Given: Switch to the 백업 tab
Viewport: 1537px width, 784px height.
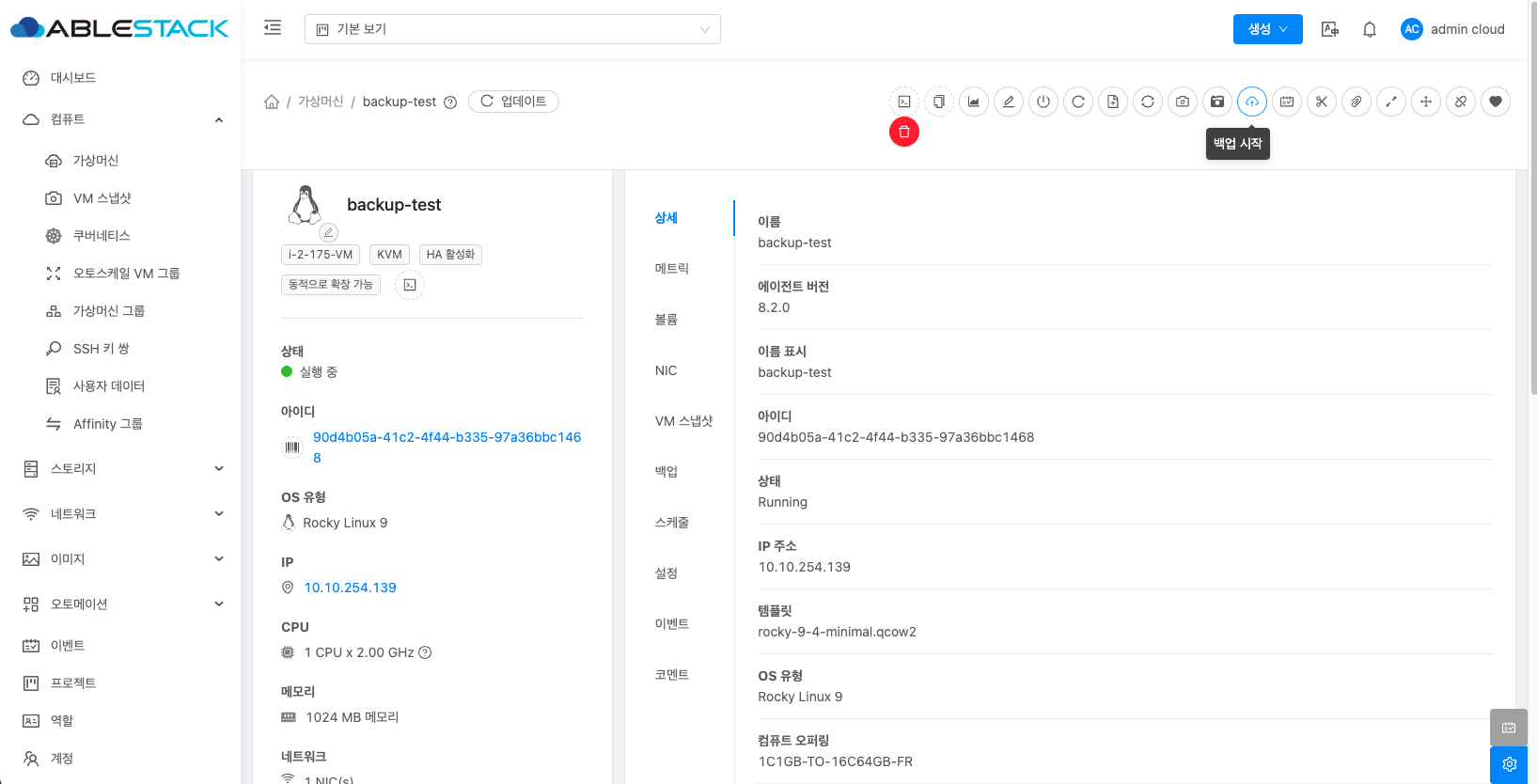Looking at the screenshot, I should (x=667, y=472).
